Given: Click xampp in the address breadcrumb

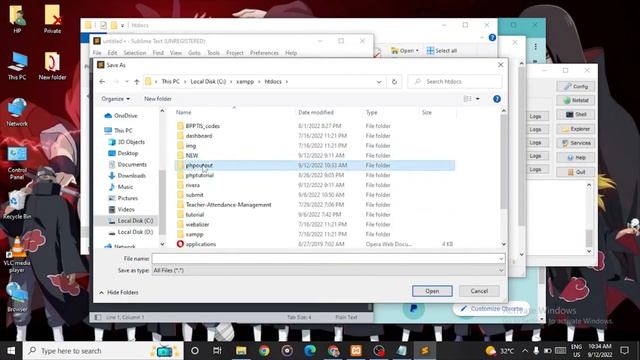Looking at the screenshot, I should 245,82.
